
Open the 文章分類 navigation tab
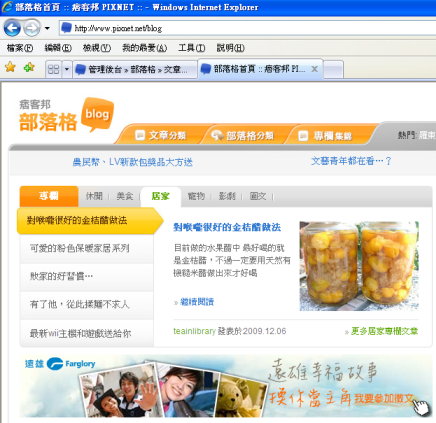click(x=161, y=135)
